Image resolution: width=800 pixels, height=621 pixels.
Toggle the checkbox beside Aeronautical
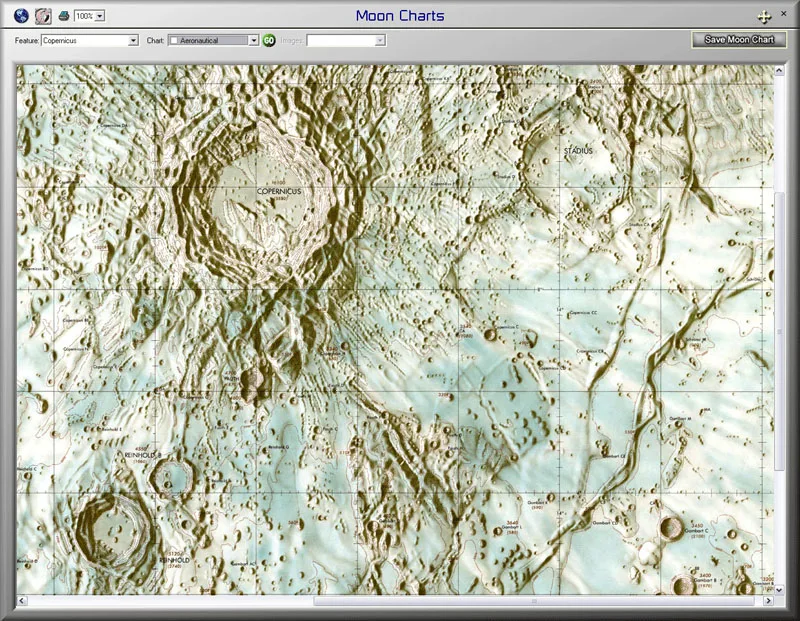[x=174, y=40]
